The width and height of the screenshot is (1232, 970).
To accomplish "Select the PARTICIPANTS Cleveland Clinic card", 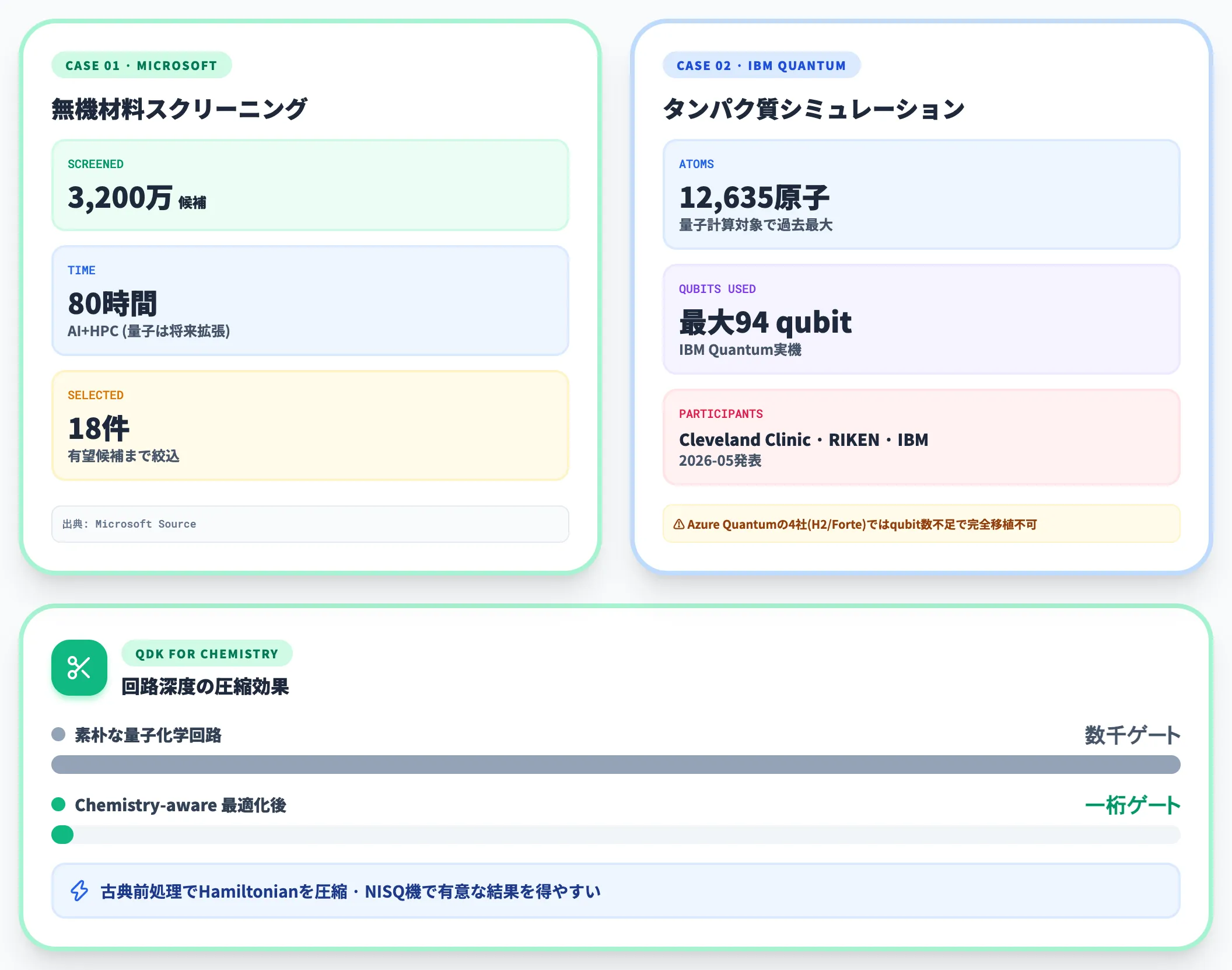I will [x=922, y=437].
